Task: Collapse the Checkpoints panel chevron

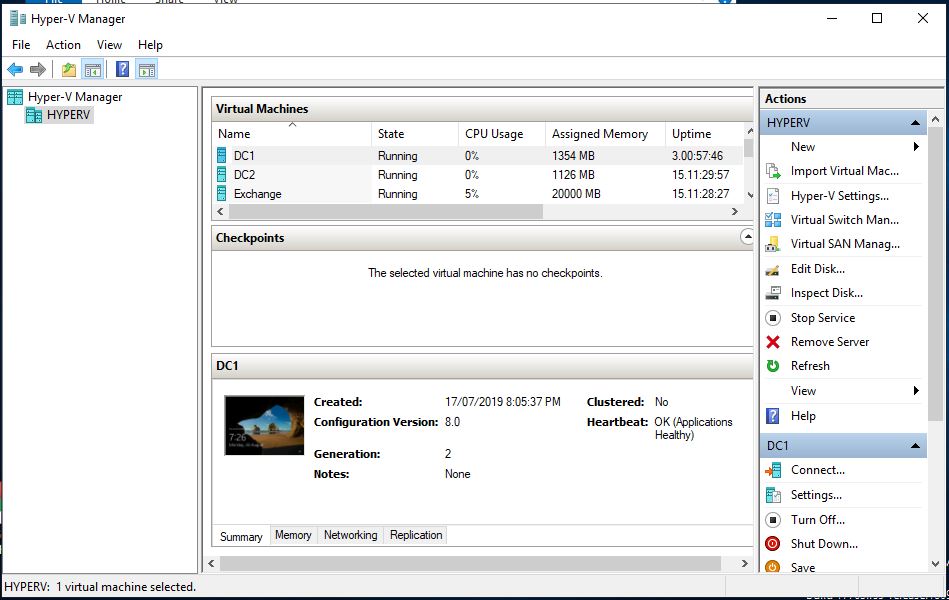Action: coord(747,236)
